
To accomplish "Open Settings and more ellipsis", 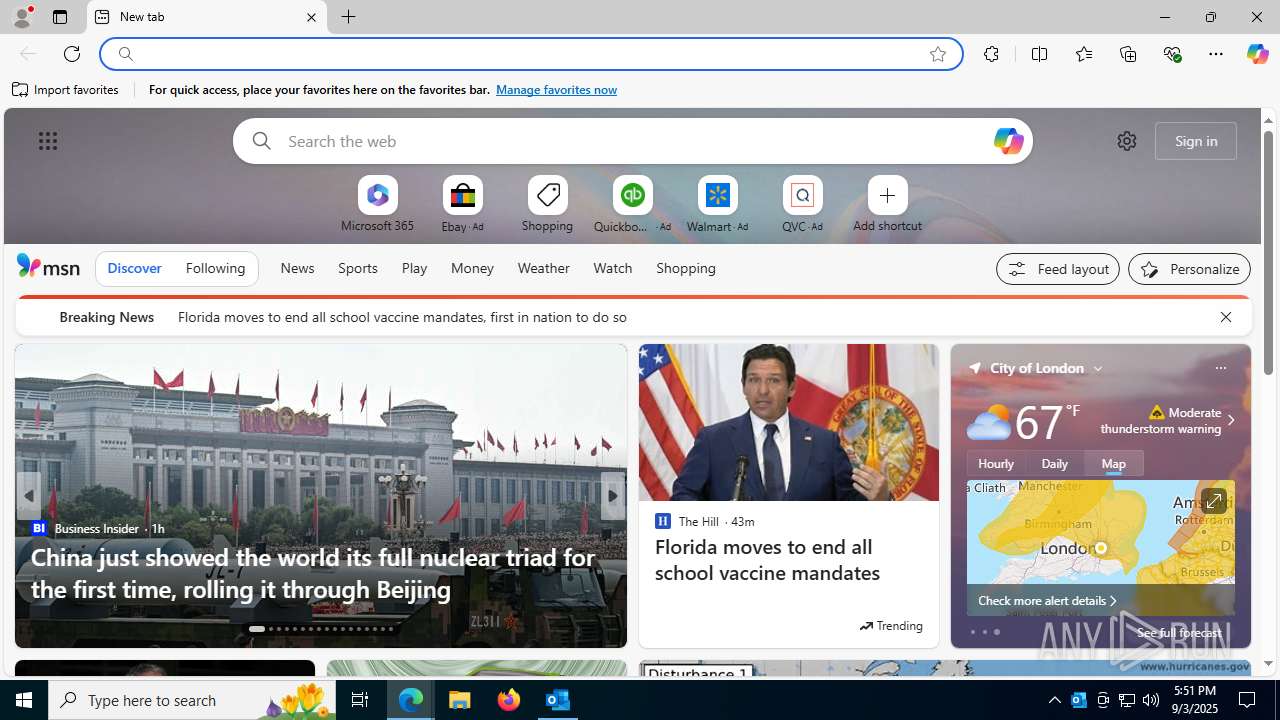I will (1216, 54).
